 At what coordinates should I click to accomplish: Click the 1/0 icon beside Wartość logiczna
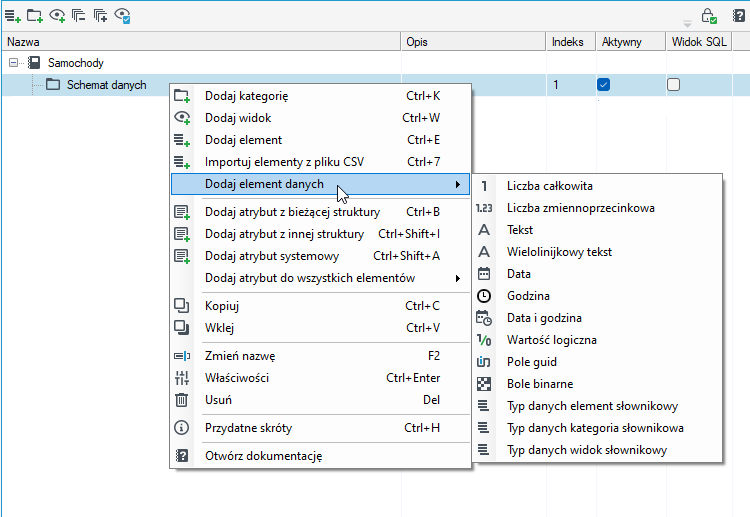click(484, 340)
